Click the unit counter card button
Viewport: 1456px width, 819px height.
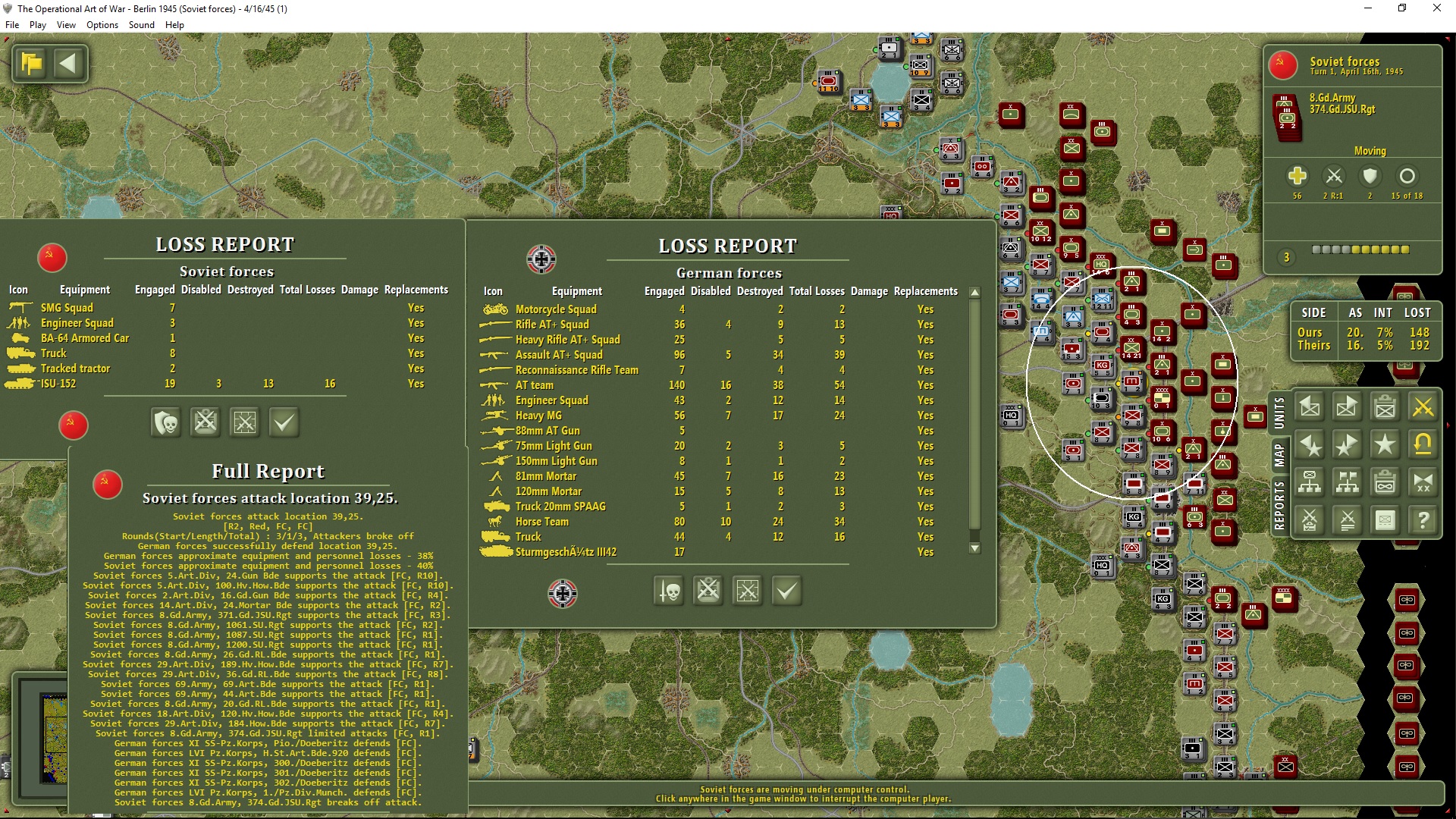[1385, 520]
